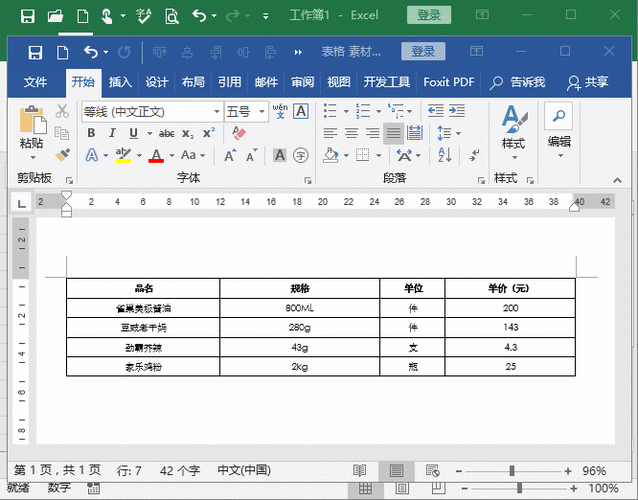This screenshot has height=500, width=638.
Task: Adjust the Word zoom slider at 96%
Action: [x=512, y=471]
